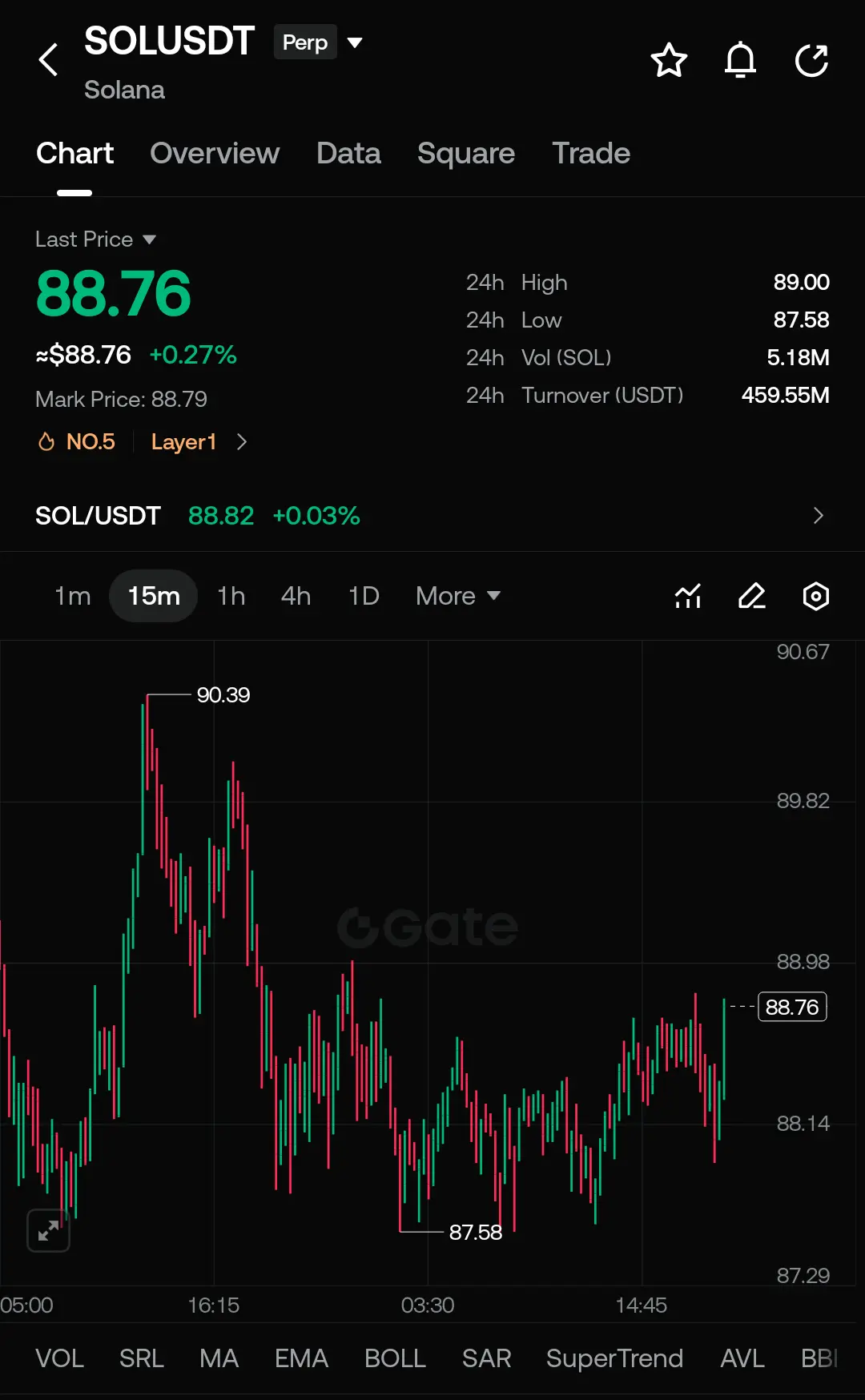Viewport: 865px width, 1400px height.
Task: Tap the 90.39 high price label
Action: point(223,694)
